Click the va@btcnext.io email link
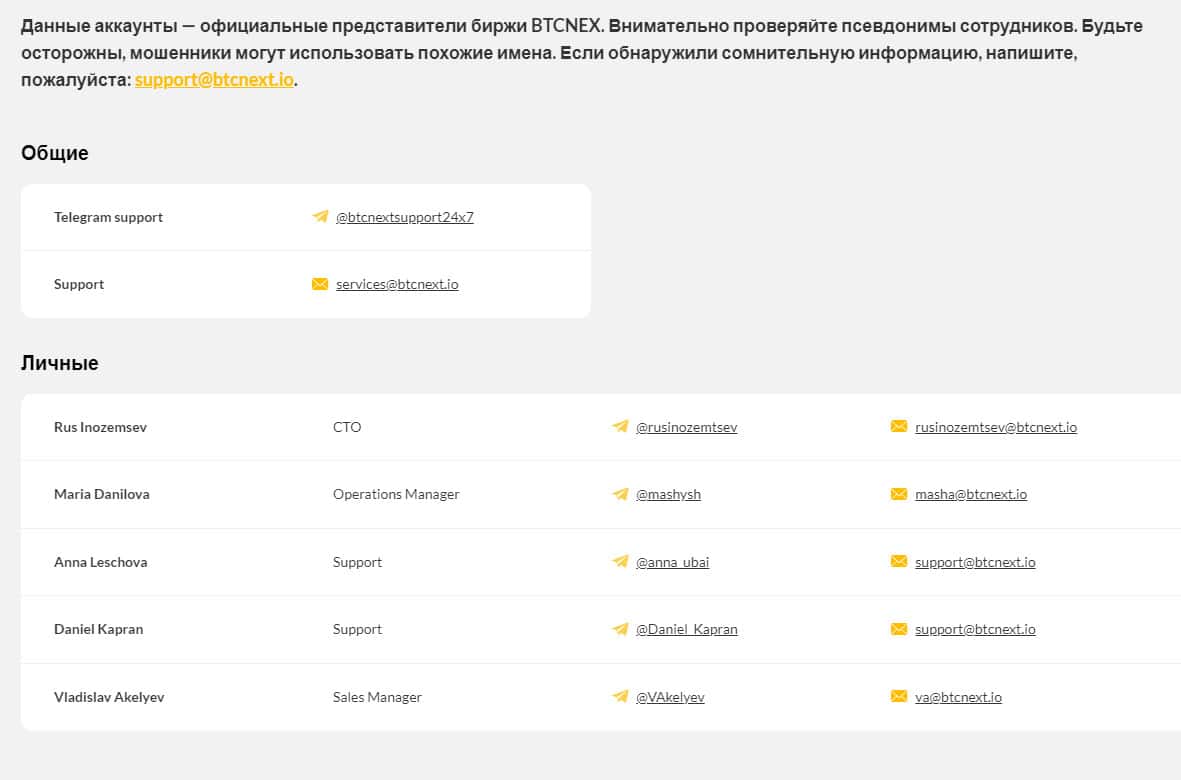Image resolution: width=1181 pixels, height=780 pixels. (958, 697)
